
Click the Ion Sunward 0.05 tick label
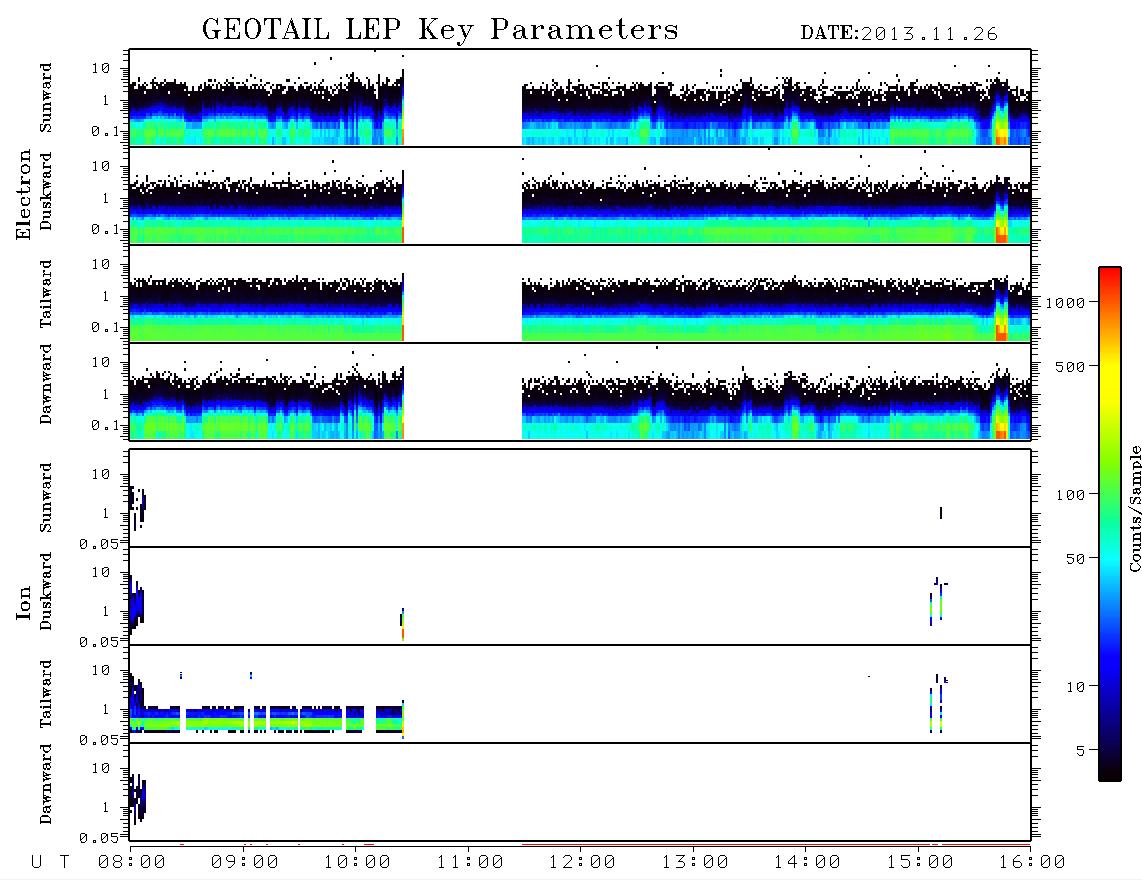tap(99, 544)
